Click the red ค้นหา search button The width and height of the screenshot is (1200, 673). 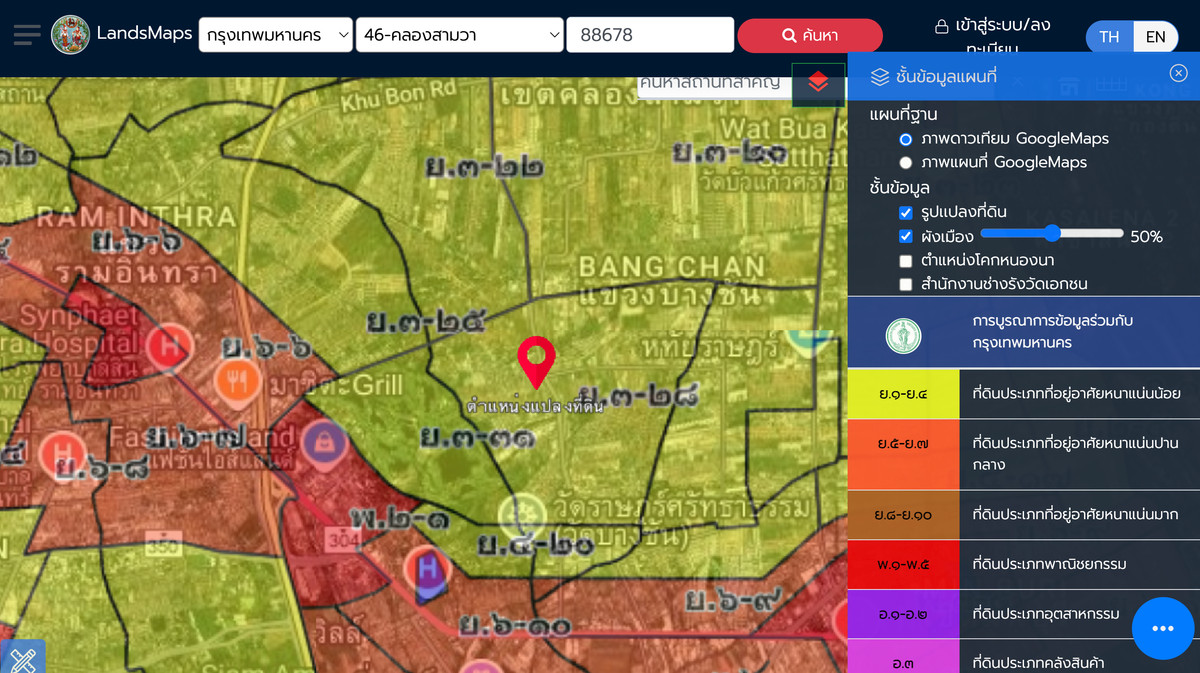click(810, 36)
